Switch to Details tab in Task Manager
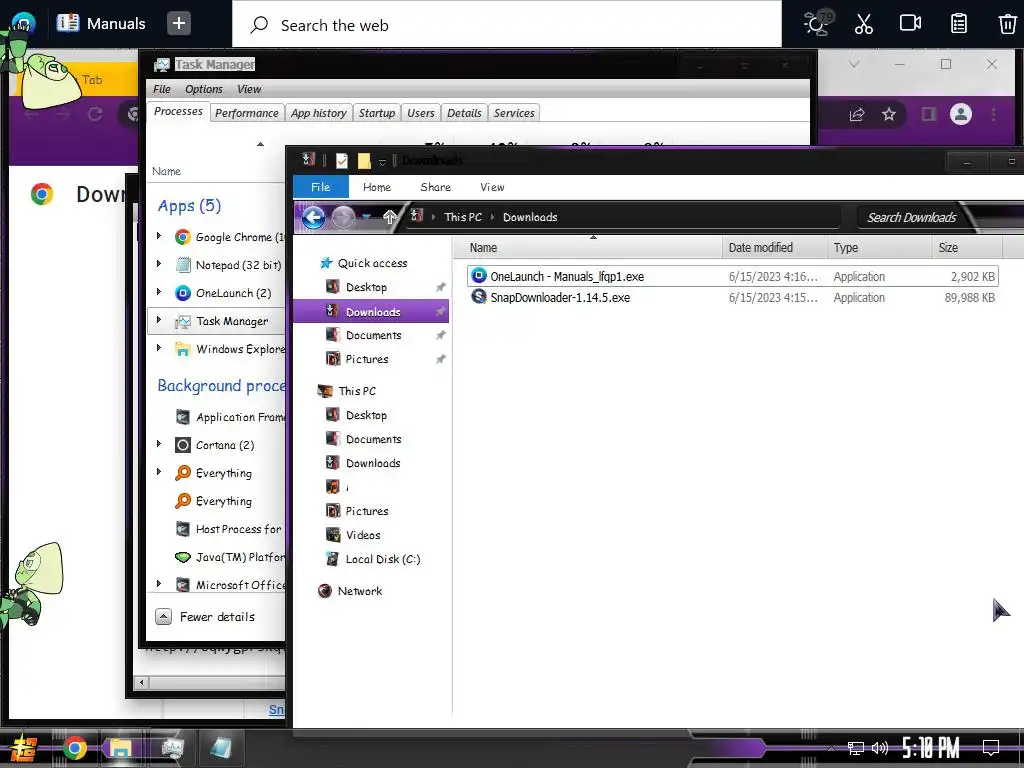The height and width of the screenshot is (768, 1024). [464, 113]
